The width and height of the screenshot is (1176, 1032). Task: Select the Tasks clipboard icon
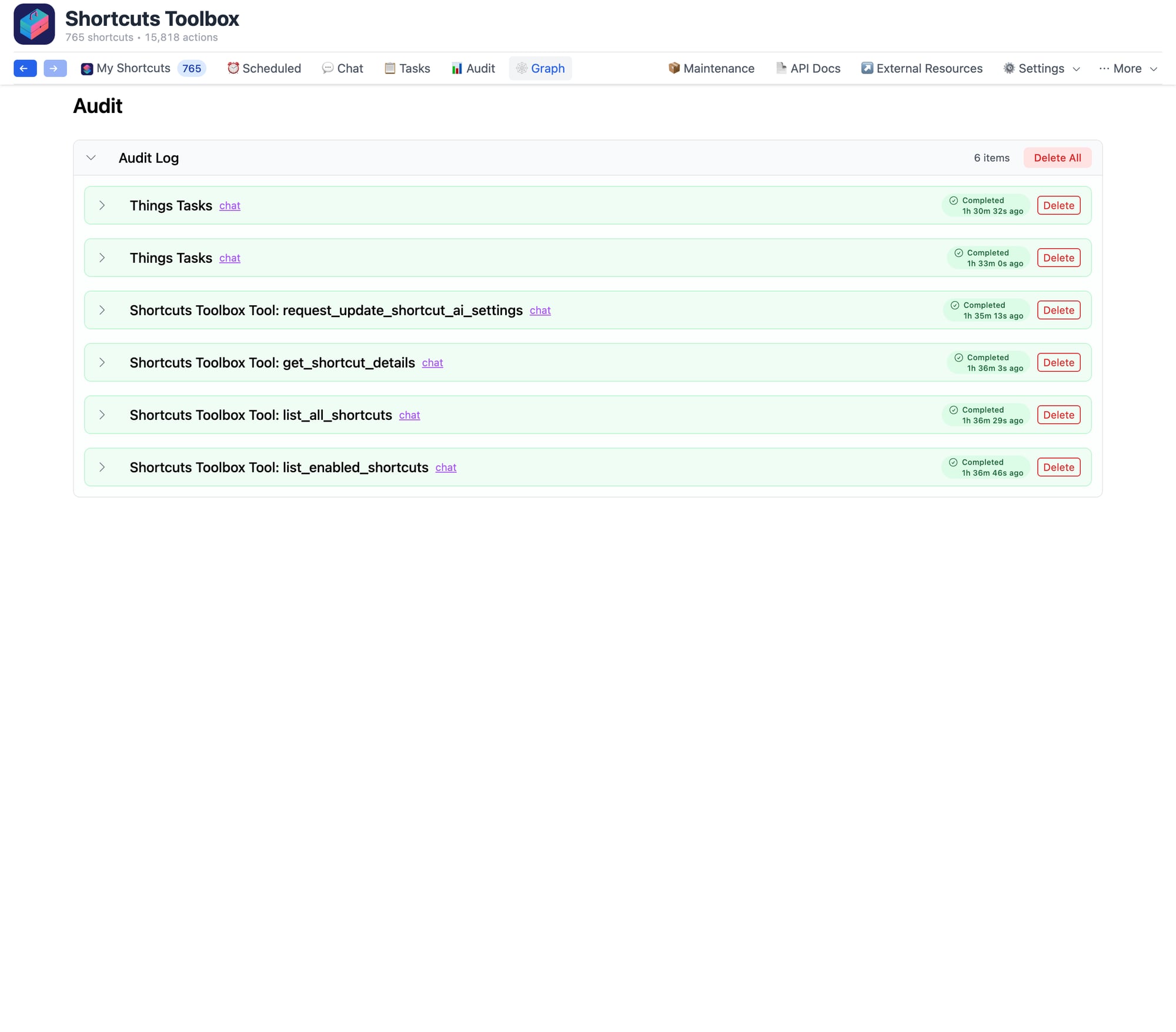tap(389, 68)
